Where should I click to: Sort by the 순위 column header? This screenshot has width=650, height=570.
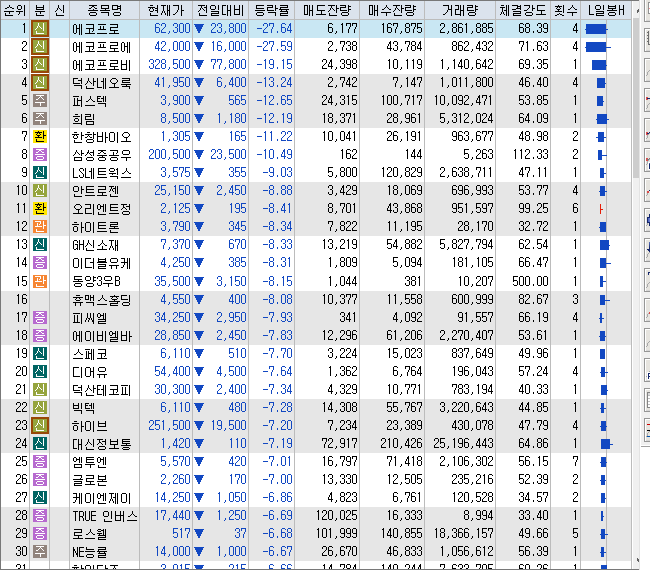click(x=15, y=10)
